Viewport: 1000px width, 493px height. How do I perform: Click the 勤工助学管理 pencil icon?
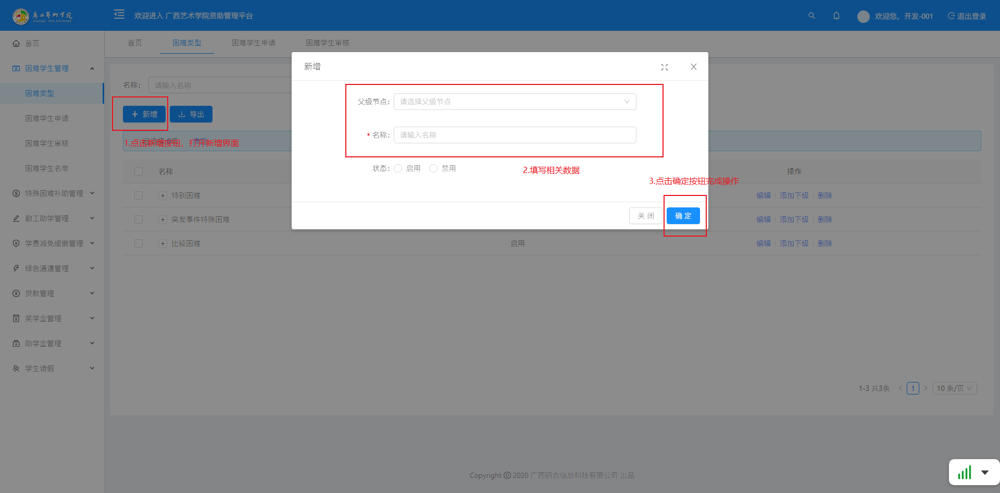(x=17, y=218)
